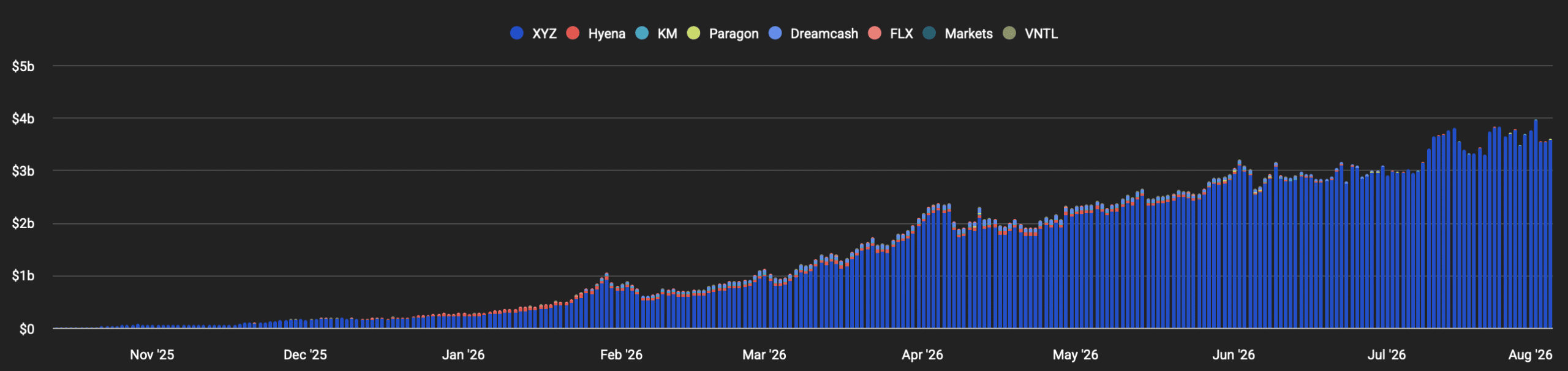Click the blue XYZ legend dot
1568x371 pixels.
516,33
